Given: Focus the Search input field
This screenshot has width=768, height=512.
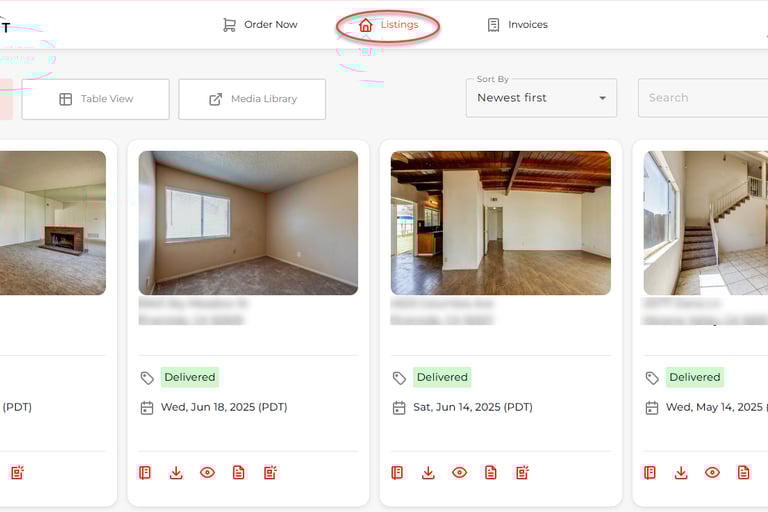Looking at the screenshot, I should pyautogui.click(x=703, y=98).
